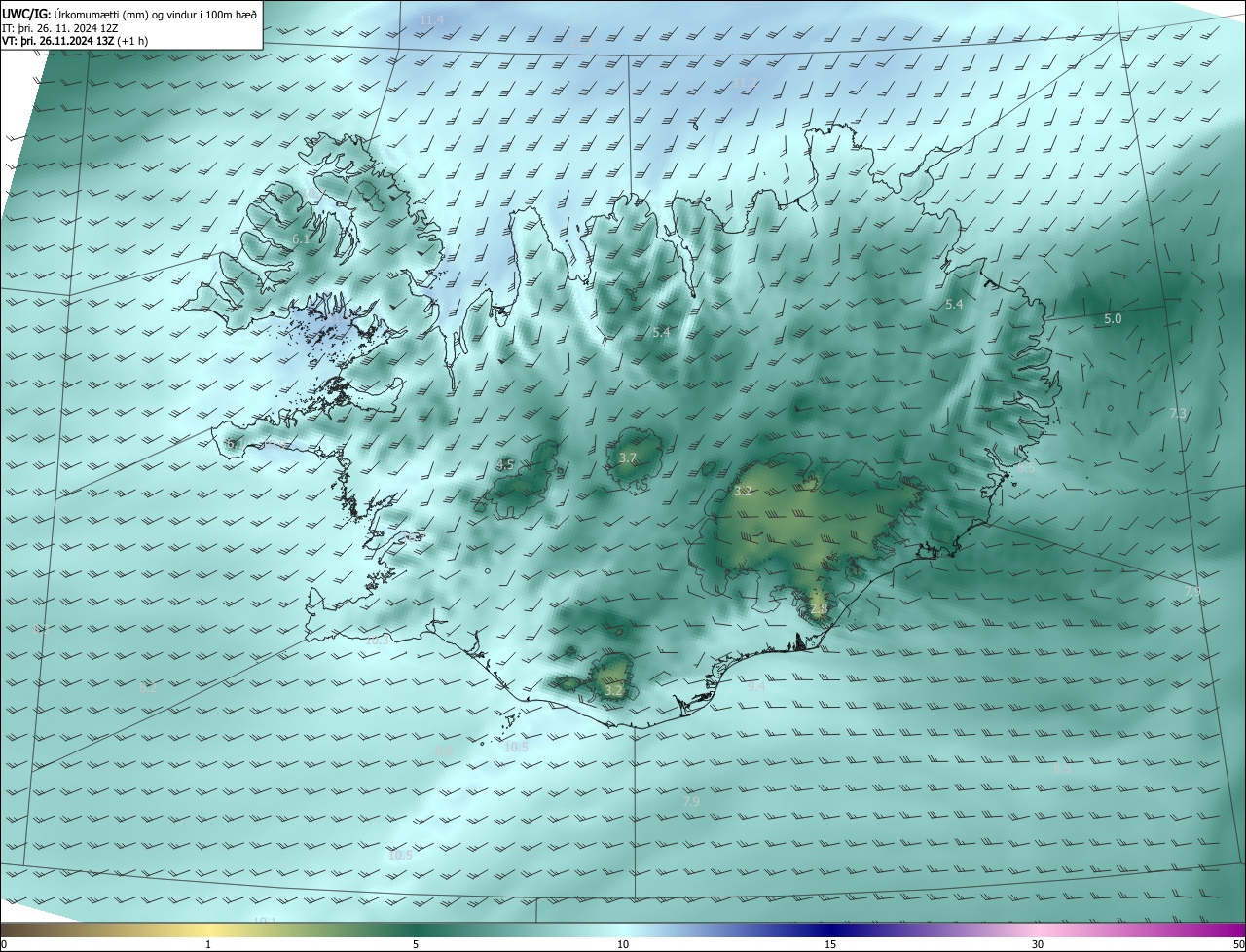The height and width of the screenshot is (952, 1246).
Task: Click the '1' tick on the colour scale
Action: 208,944
